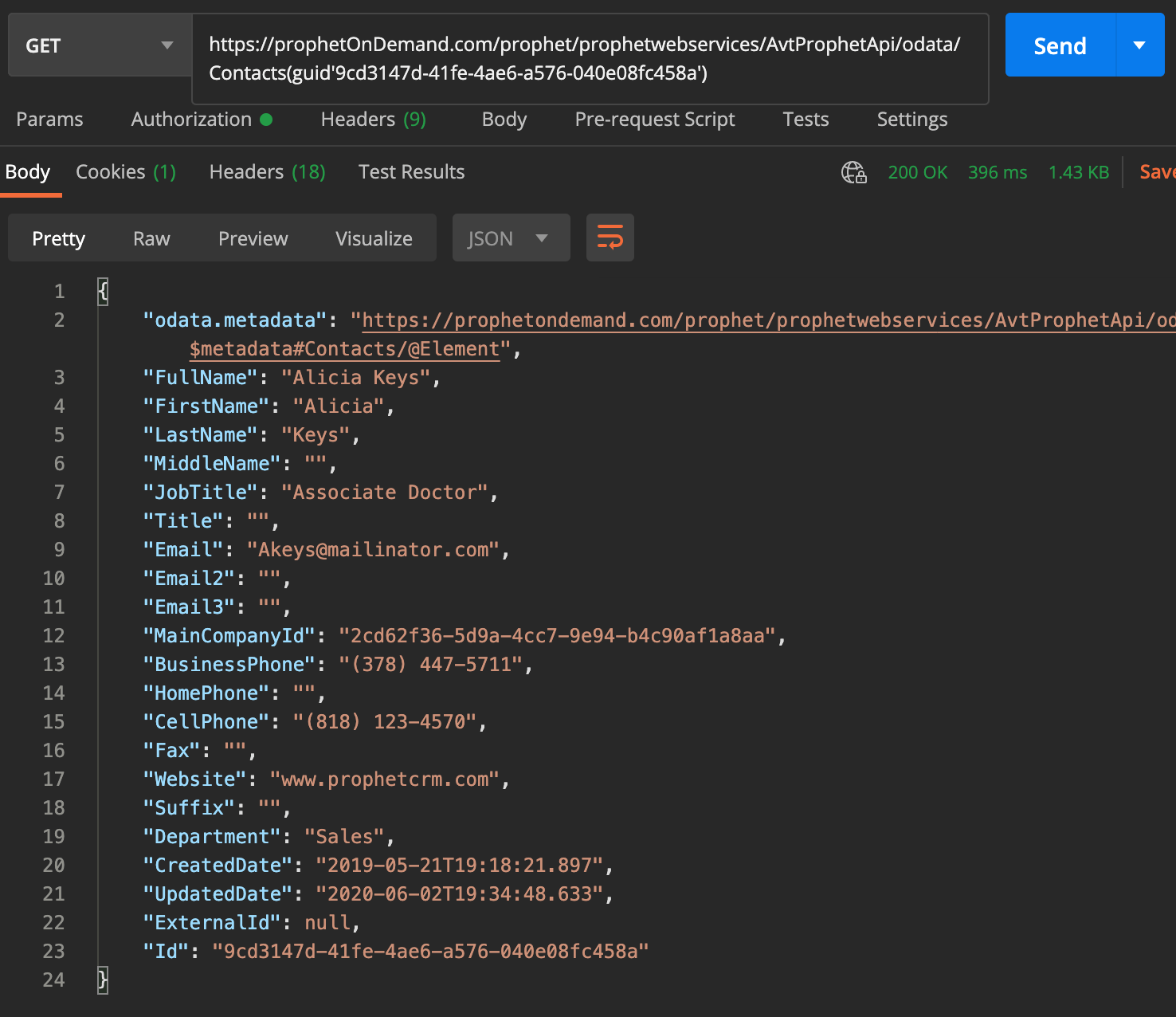Open the request Headers (9) tab
The width and height of the screenshot is (1176, 1017).
[x=373, y=120]
